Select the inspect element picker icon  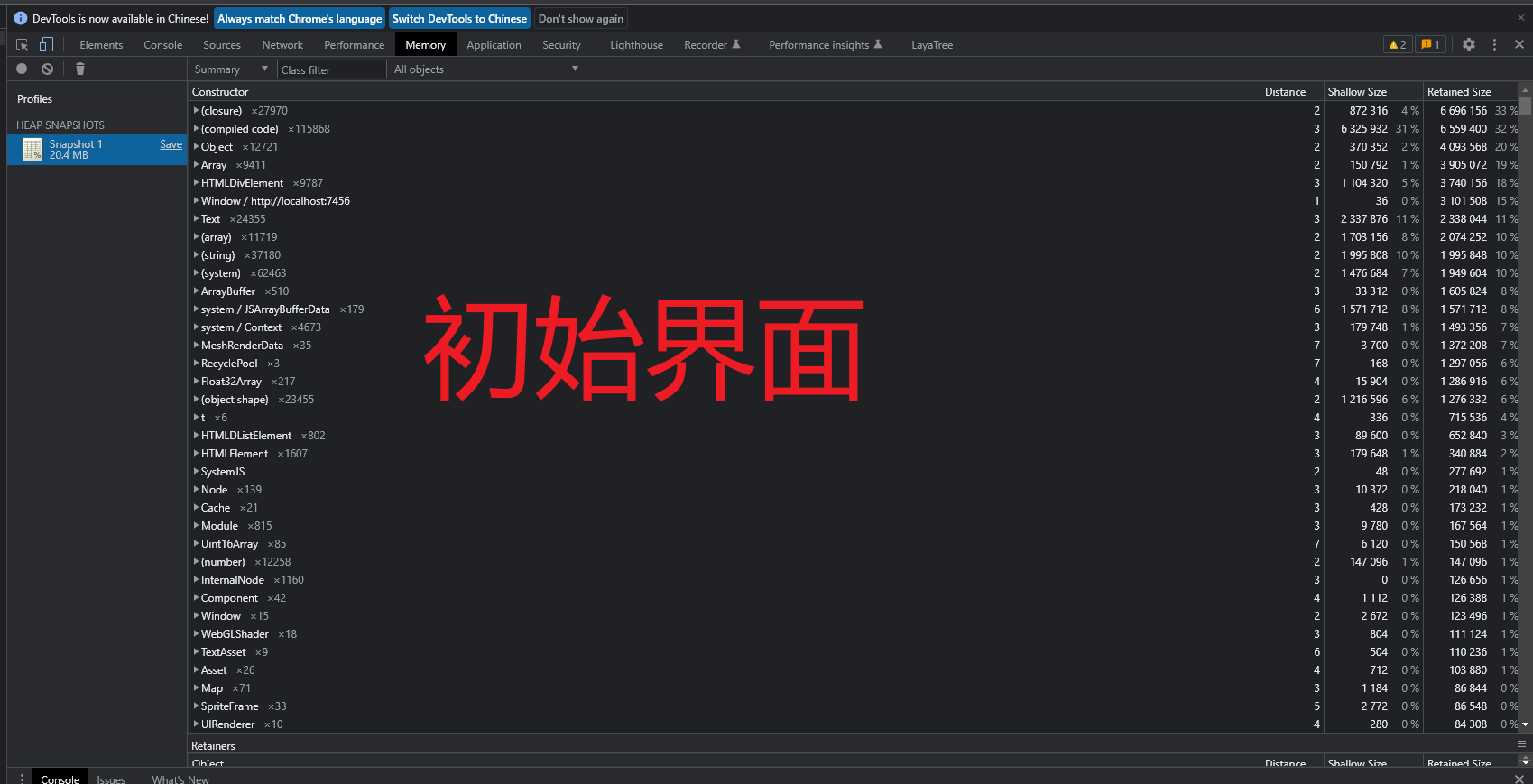pyautogui.click(x=23, y=44)
